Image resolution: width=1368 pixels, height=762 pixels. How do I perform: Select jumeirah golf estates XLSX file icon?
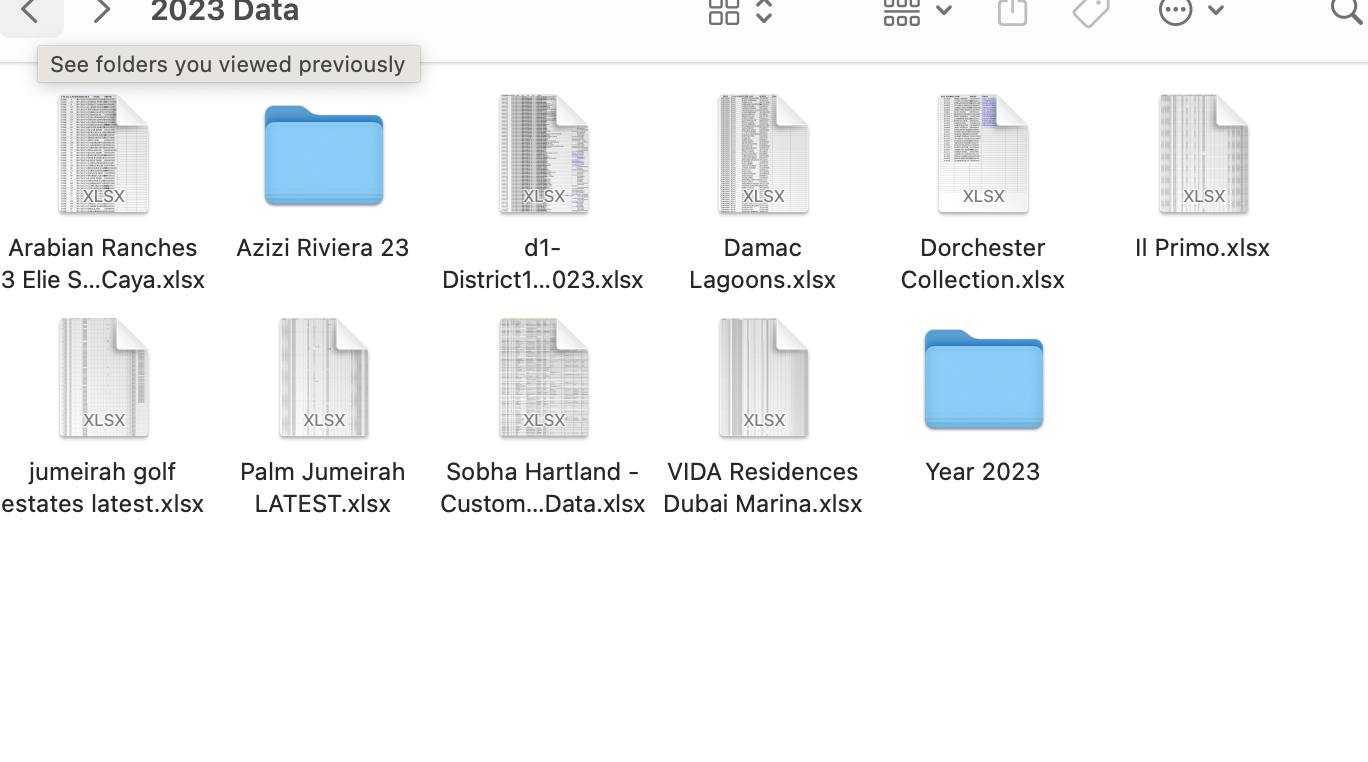[x=103, y=378]
